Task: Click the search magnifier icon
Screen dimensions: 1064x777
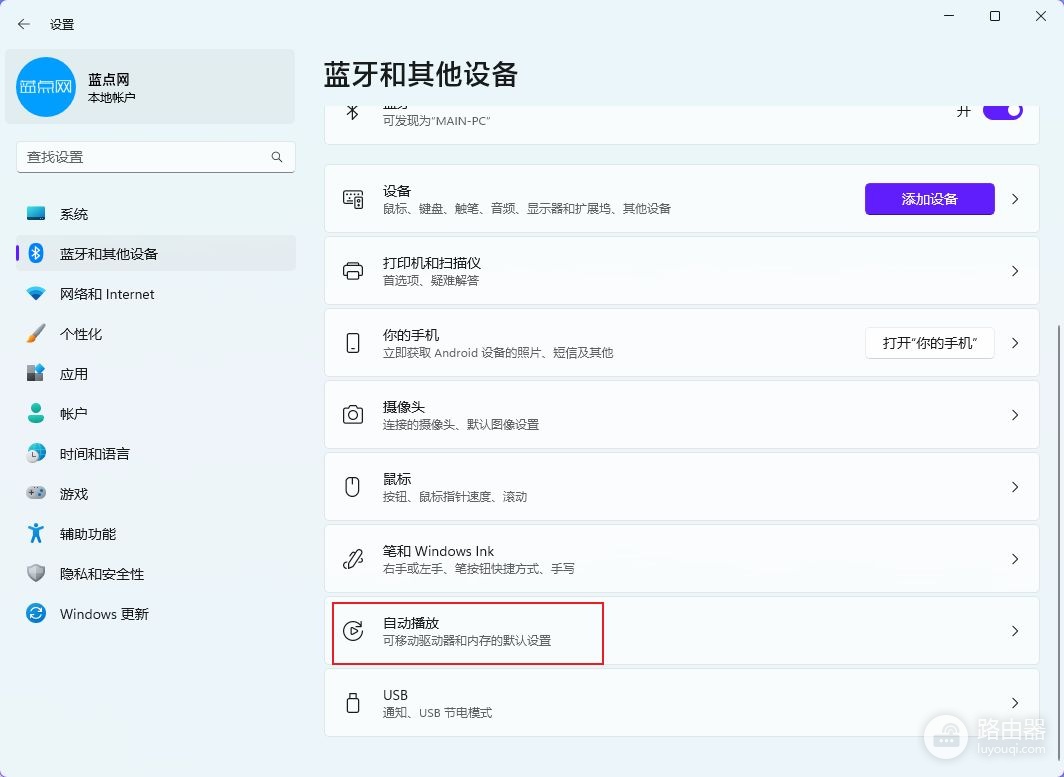Action: [x=277, y=157]
